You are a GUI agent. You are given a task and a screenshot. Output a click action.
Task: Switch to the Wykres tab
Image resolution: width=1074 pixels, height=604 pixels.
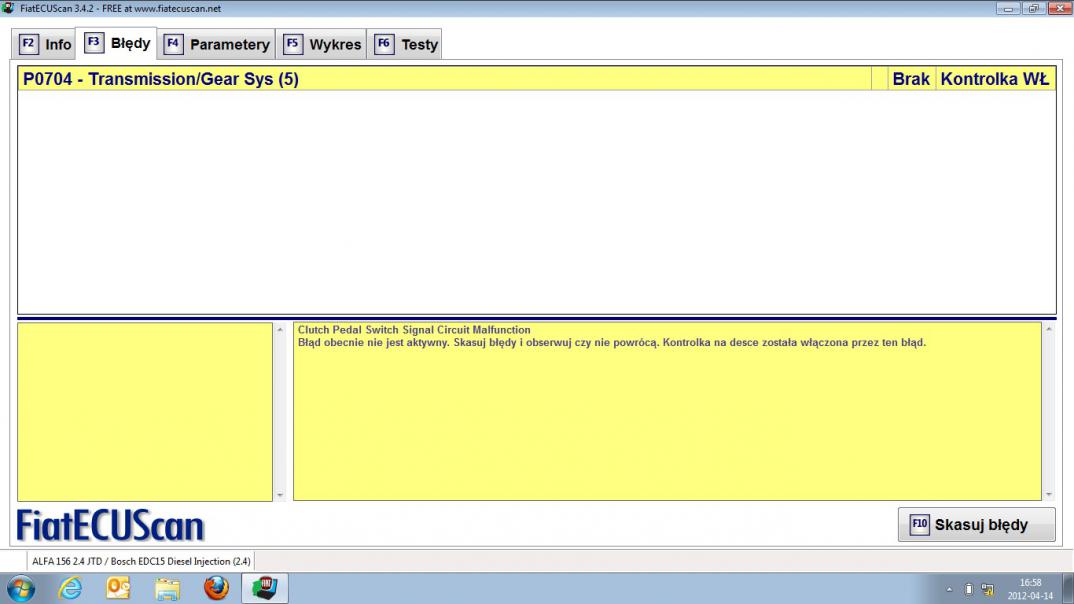tap(321, 45)
